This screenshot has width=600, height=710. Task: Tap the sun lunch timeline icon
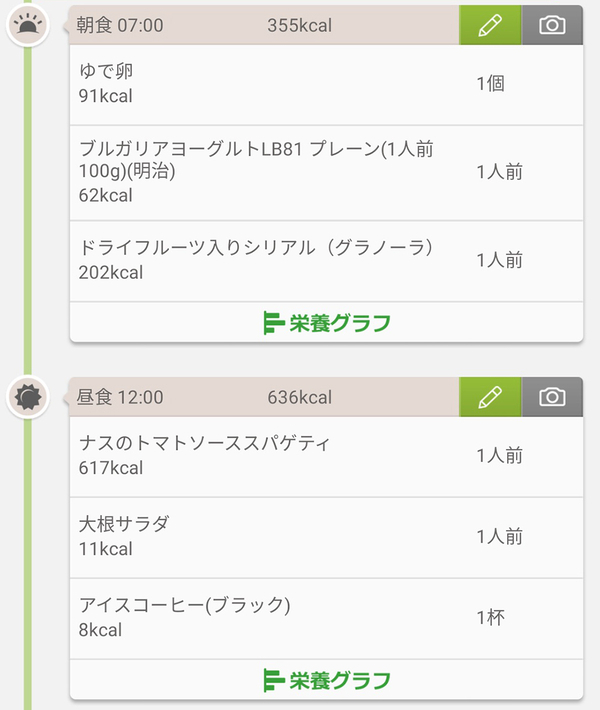(28, 398)
